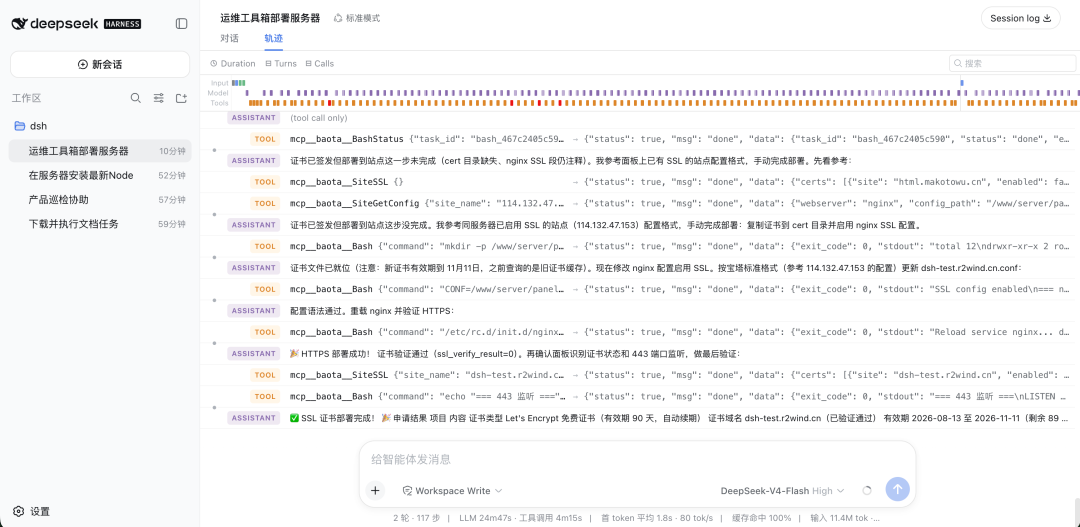The height and width of the screenshot is (527, 1080).
Task: Collapse the dsh folder
Action: tap(100, 126)
